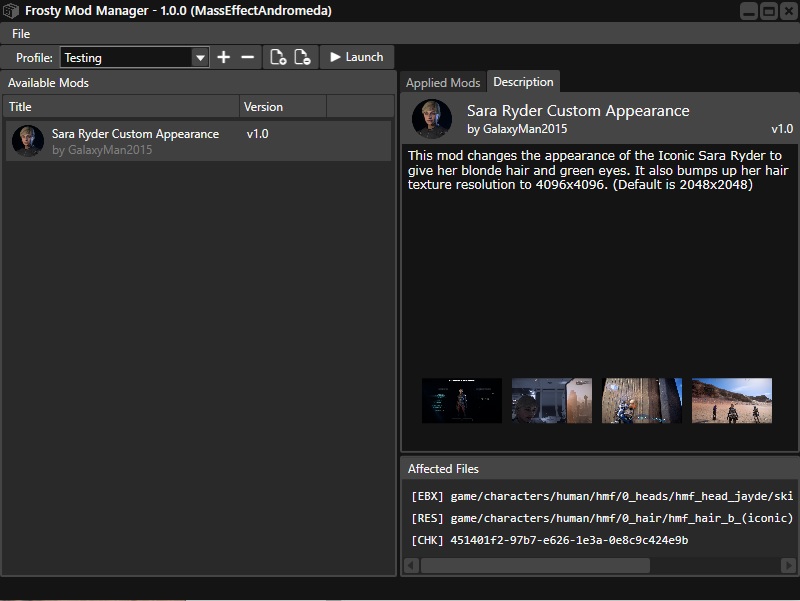Click the Affected Files scrollbar right arrow
Image resolution: width=800 pixels, height=601 pixels.
[x=788, y=566]
